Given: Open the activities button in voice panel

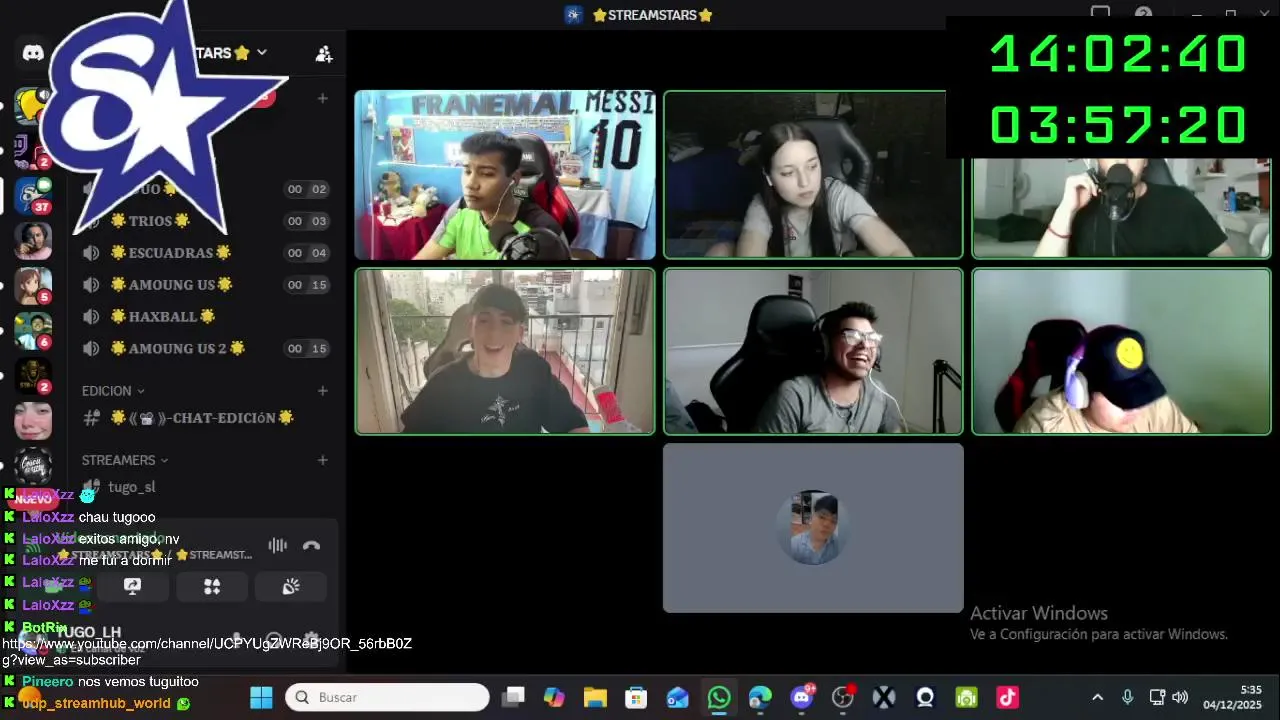Looking at the screenshot, I should (212, 587).
